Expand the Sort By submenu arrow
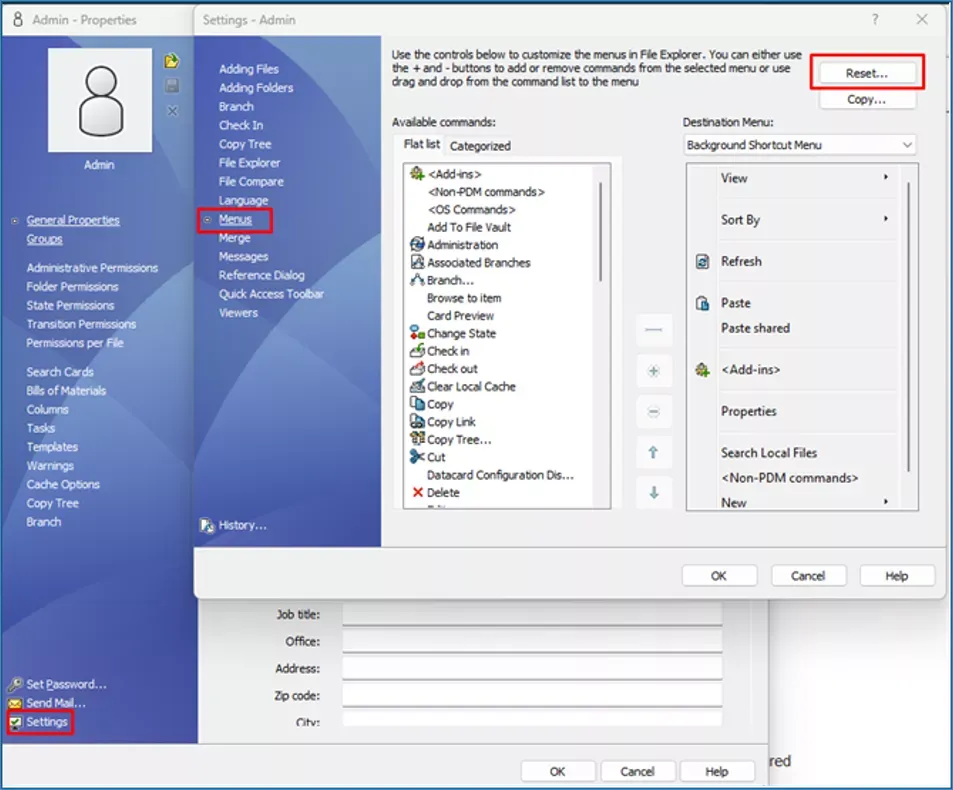 click(x=886, y=218)
